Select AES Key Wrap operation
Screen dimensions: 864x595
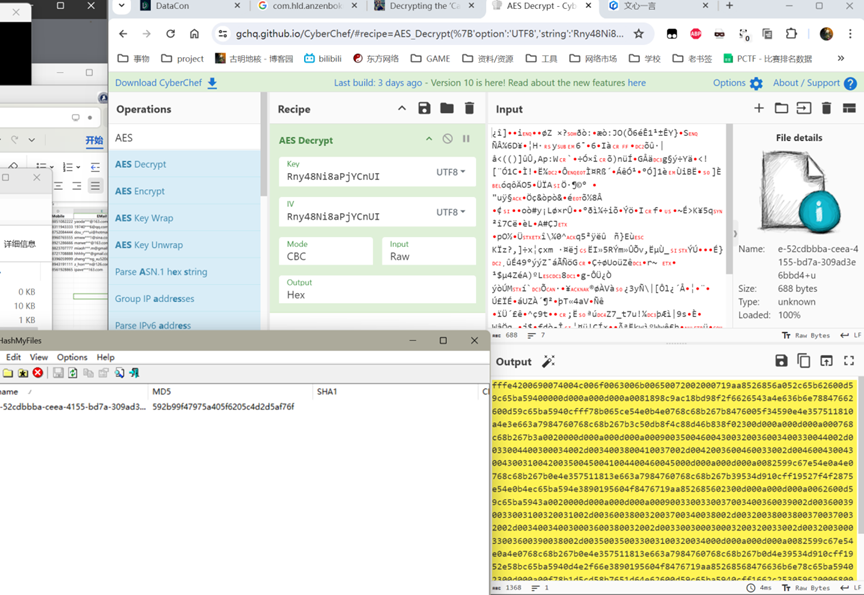pos(185,218)
